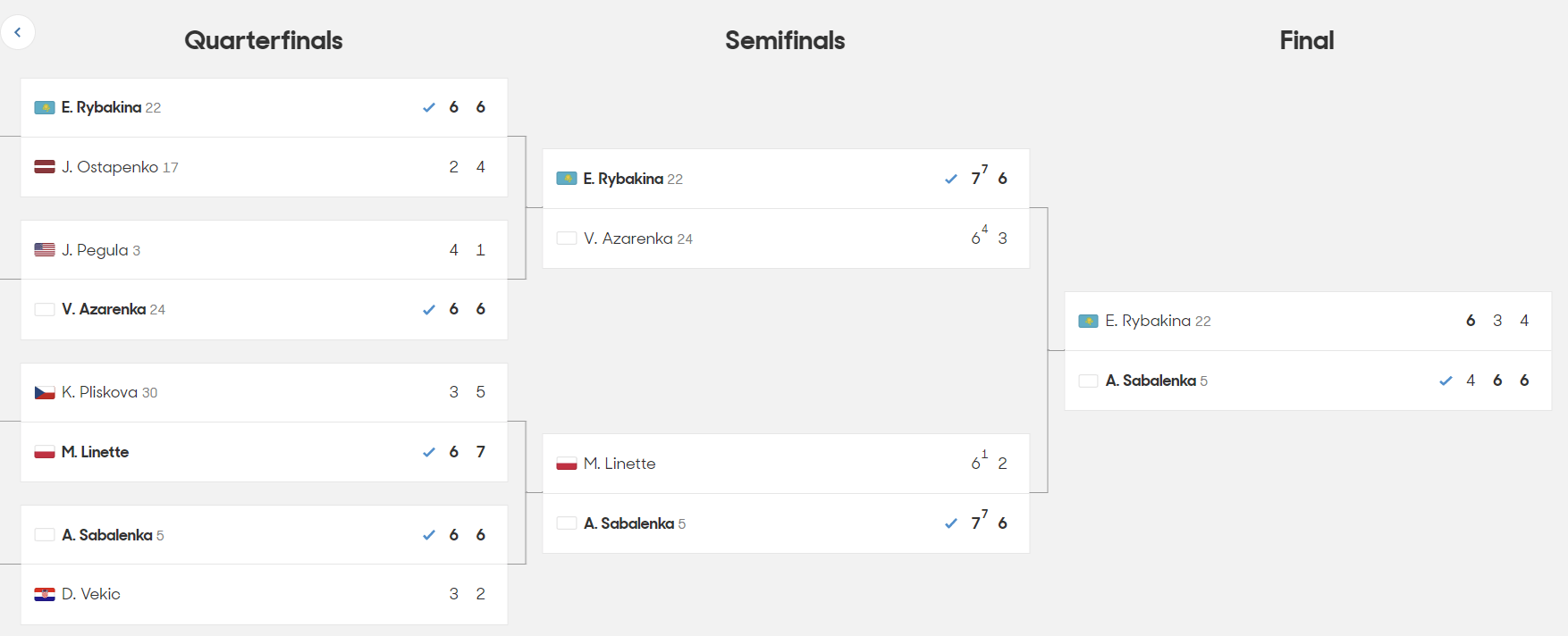
Task: Select the Final round heading
Action: 1307,40
